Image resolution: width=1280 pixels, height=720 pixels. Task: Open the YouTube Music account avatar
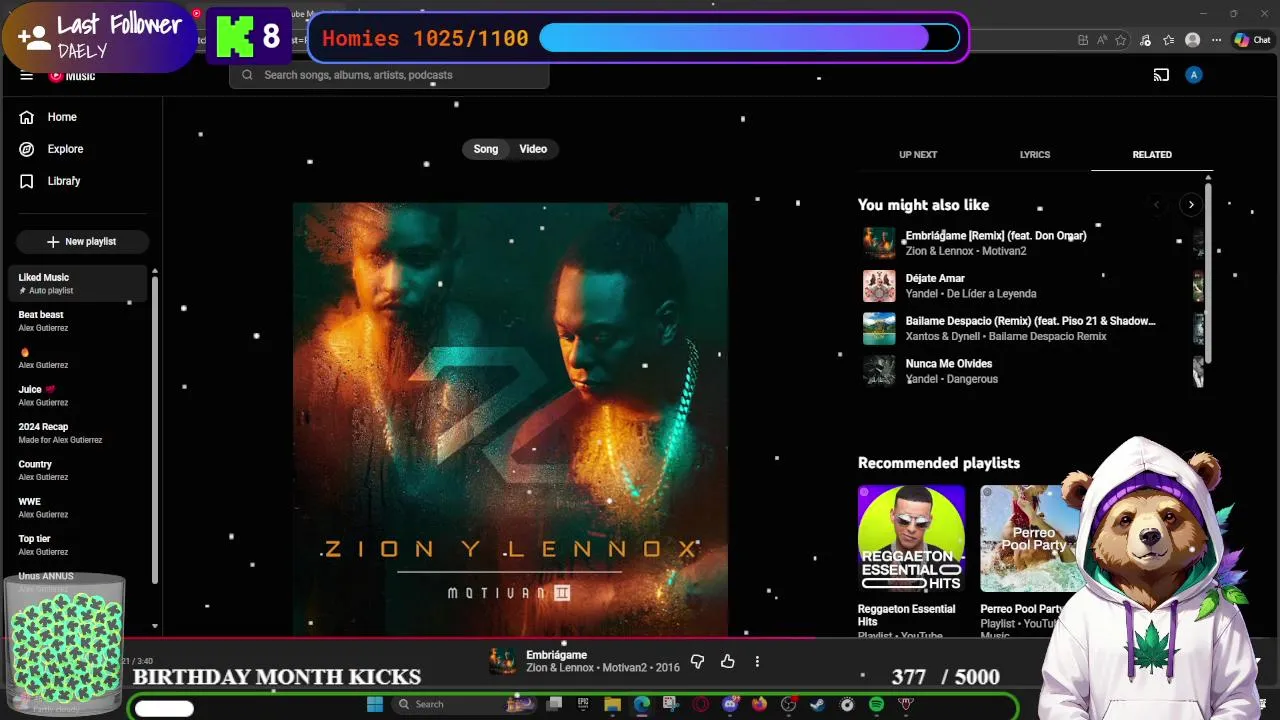1193,75
